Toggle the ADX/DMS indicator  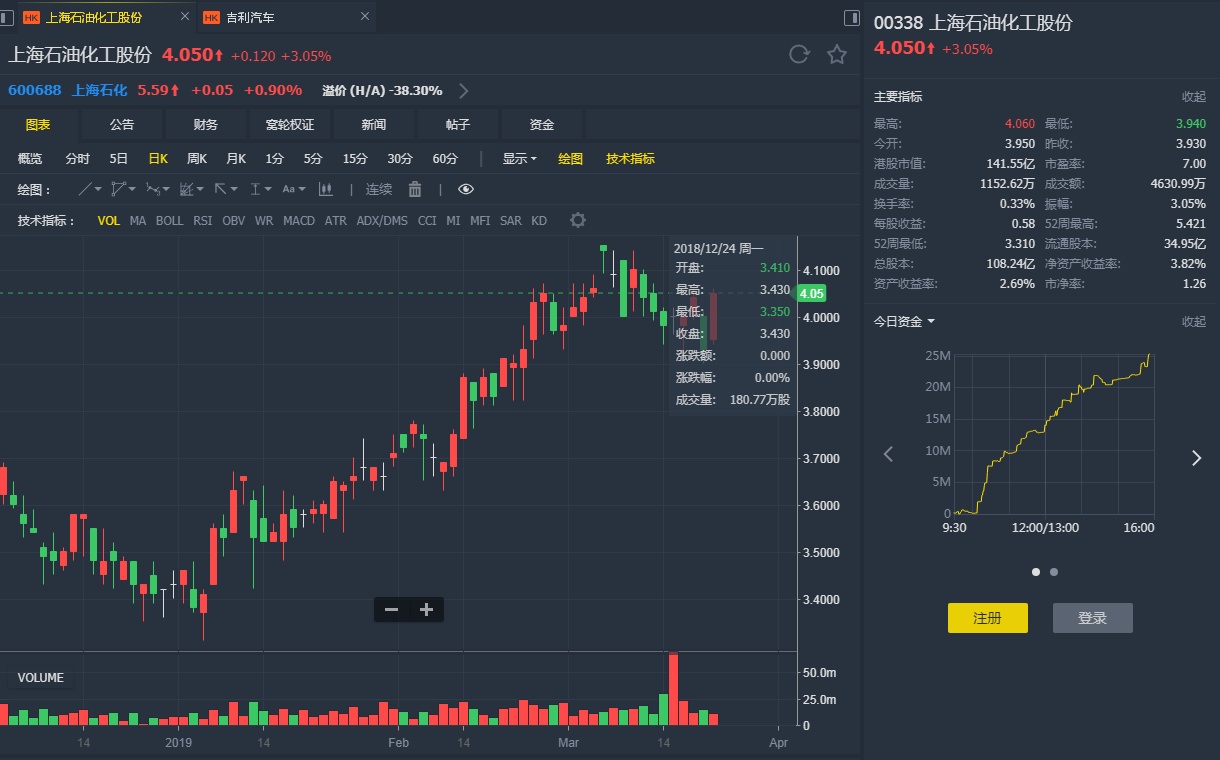tap(382, 221)
